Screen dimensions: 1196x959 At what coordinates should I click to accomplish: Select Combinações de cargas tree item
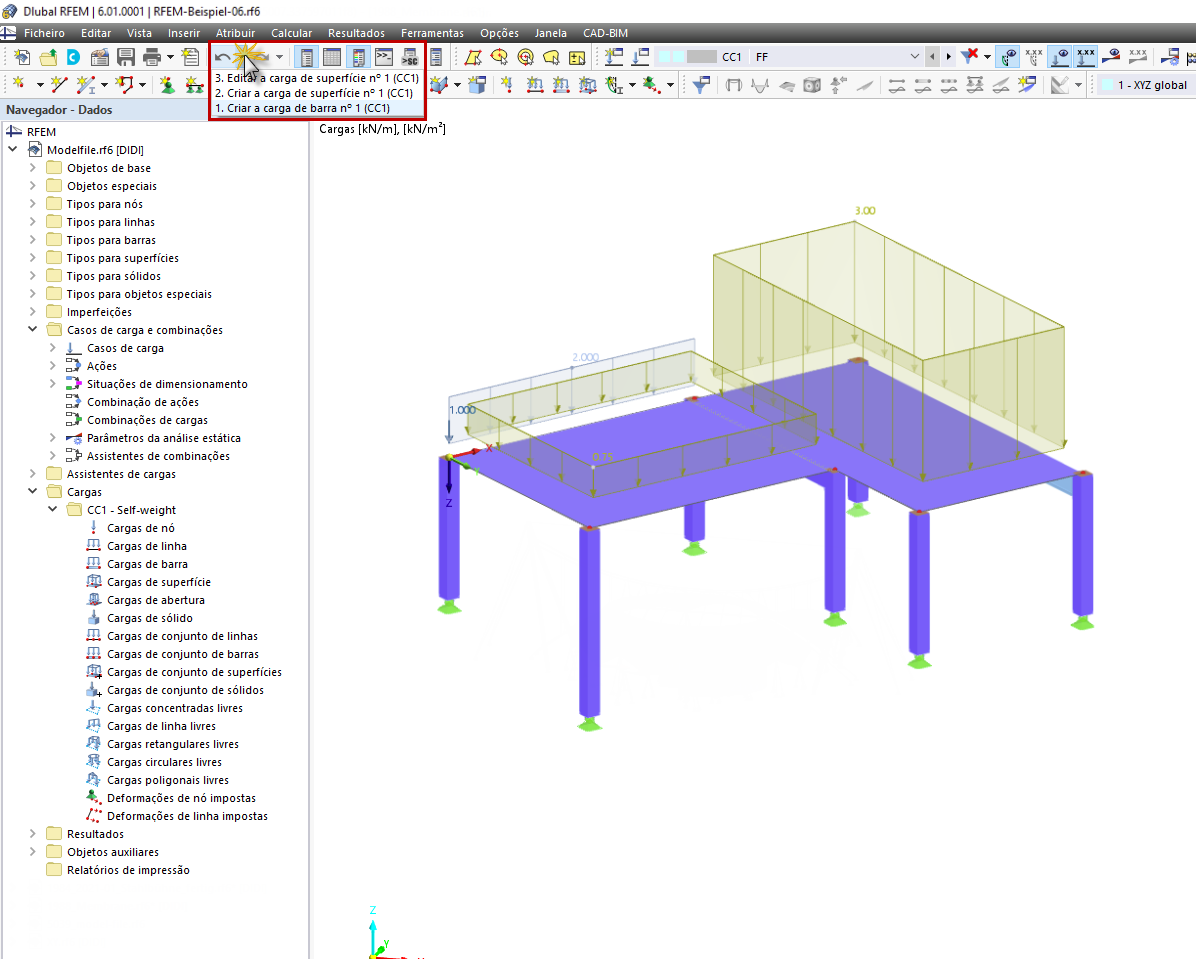147,420
